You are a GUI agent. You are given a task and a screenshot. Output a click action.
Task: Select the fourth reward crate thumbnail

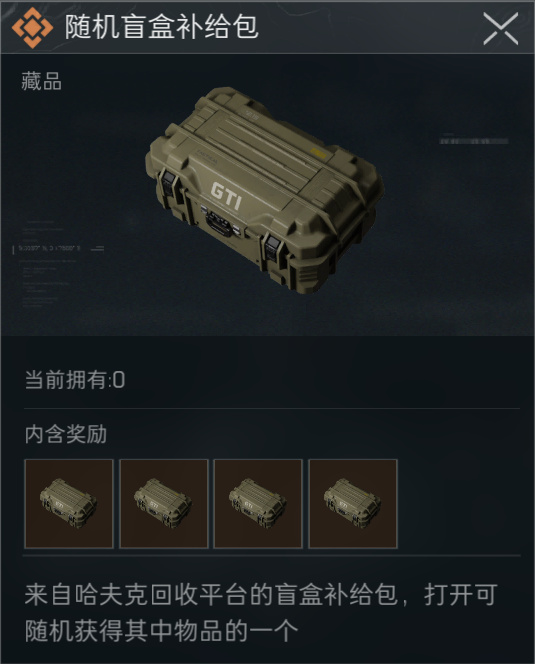(353, 504)
